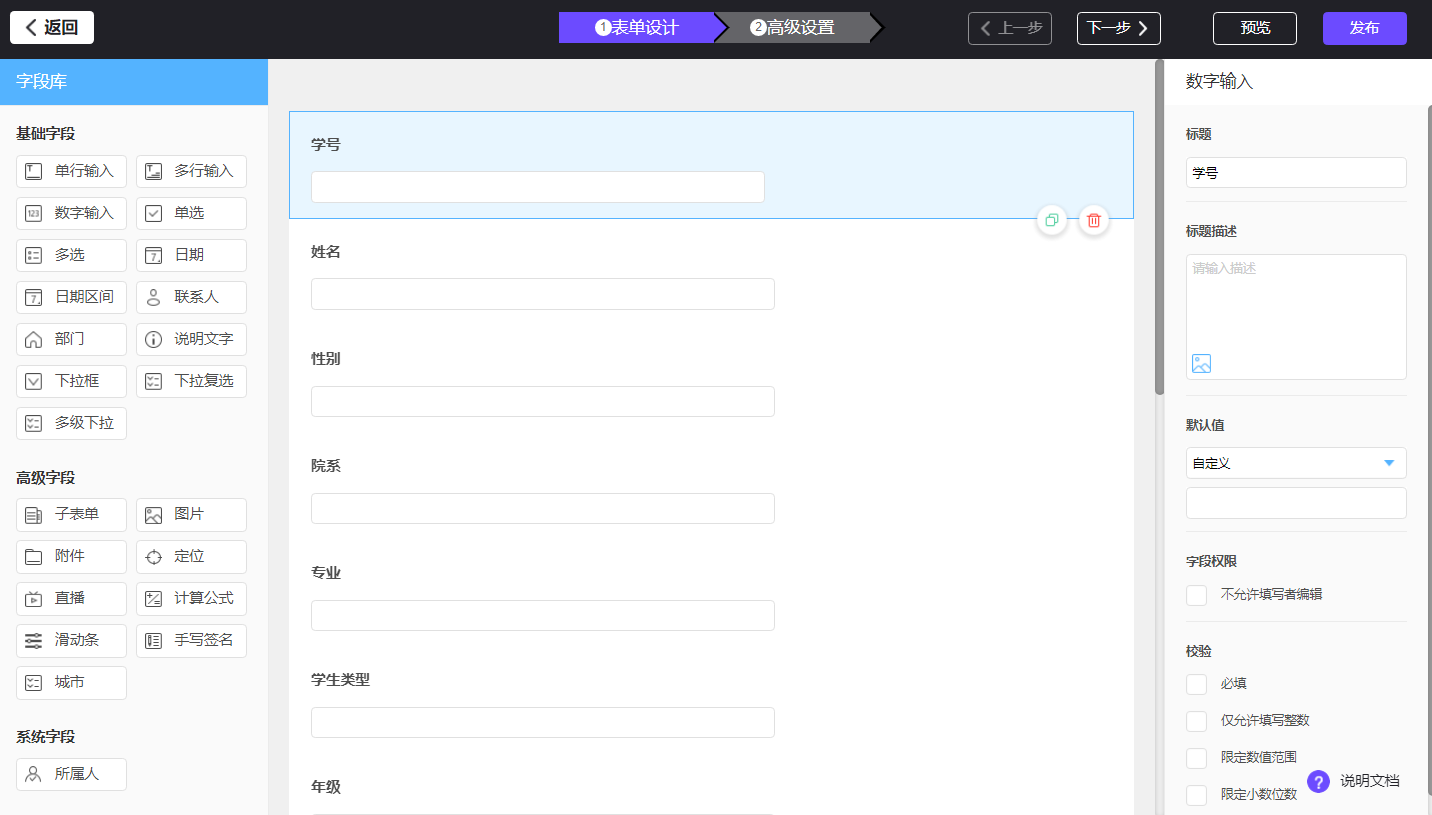Add a 所属人 system field
Viewport: 1432px width, 815px height.
click(72, 774)
